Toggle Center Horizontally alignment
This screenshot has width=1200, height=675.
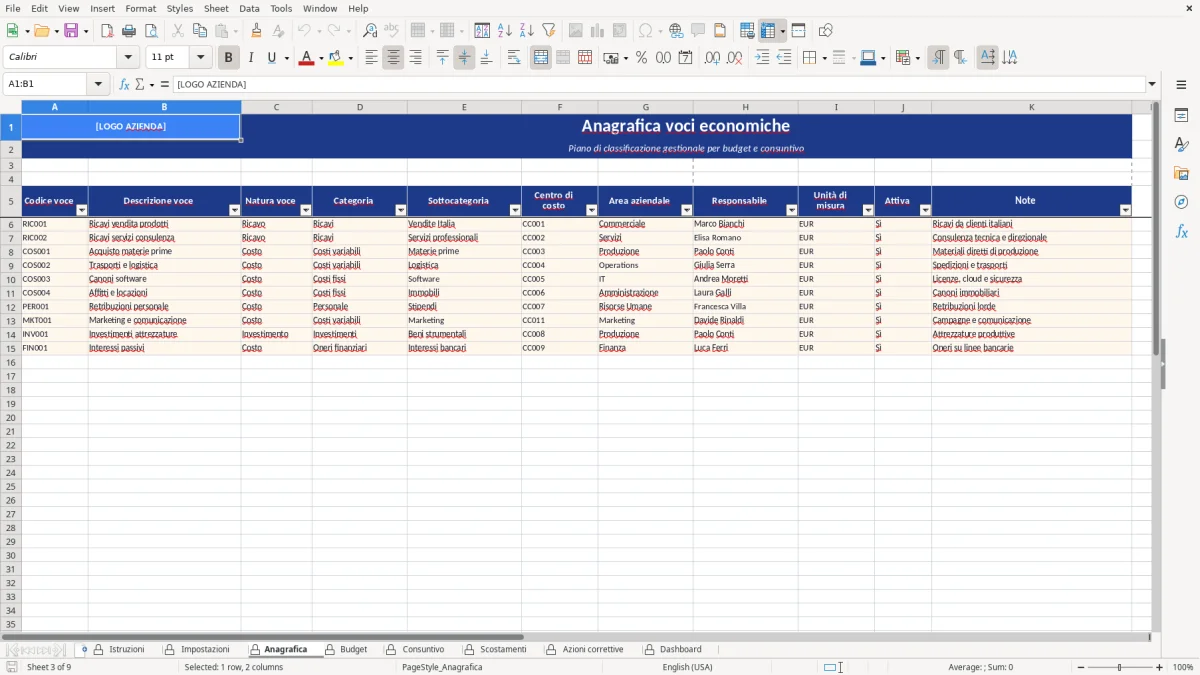coord(393,58)
